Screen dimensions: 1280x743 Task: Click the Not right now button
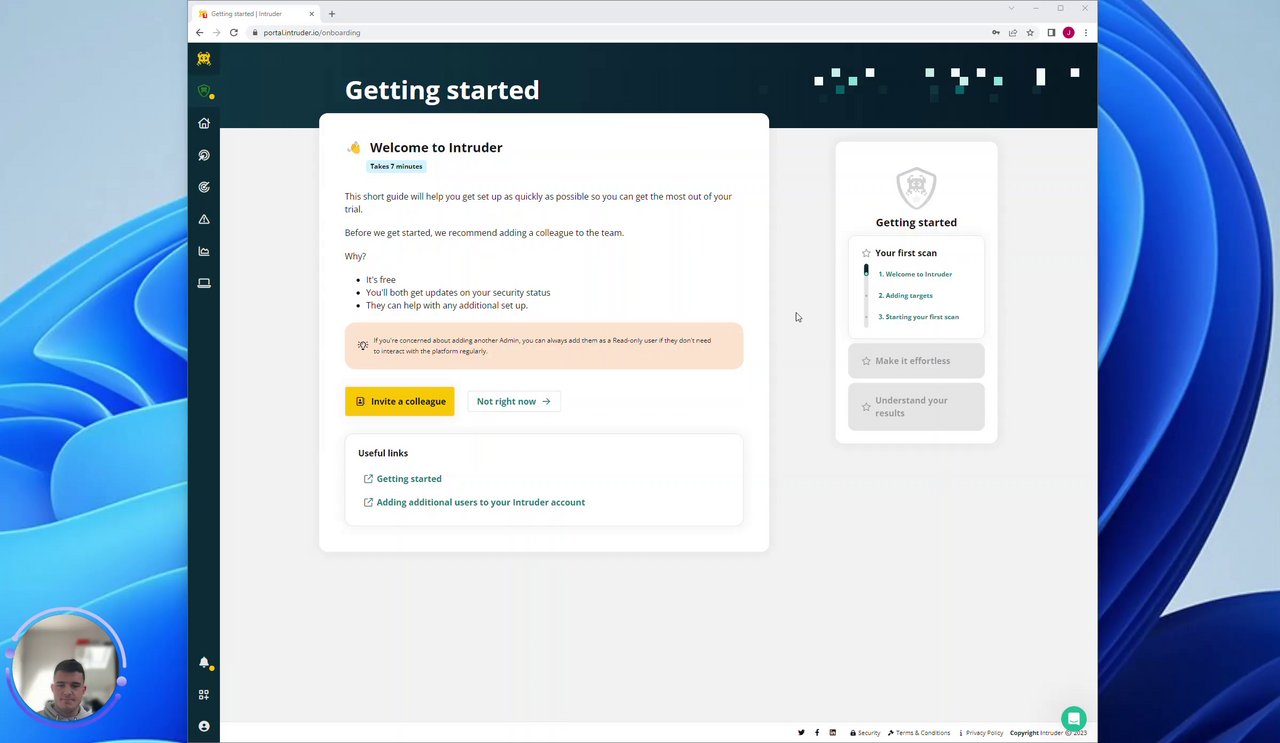click(513, 401)
